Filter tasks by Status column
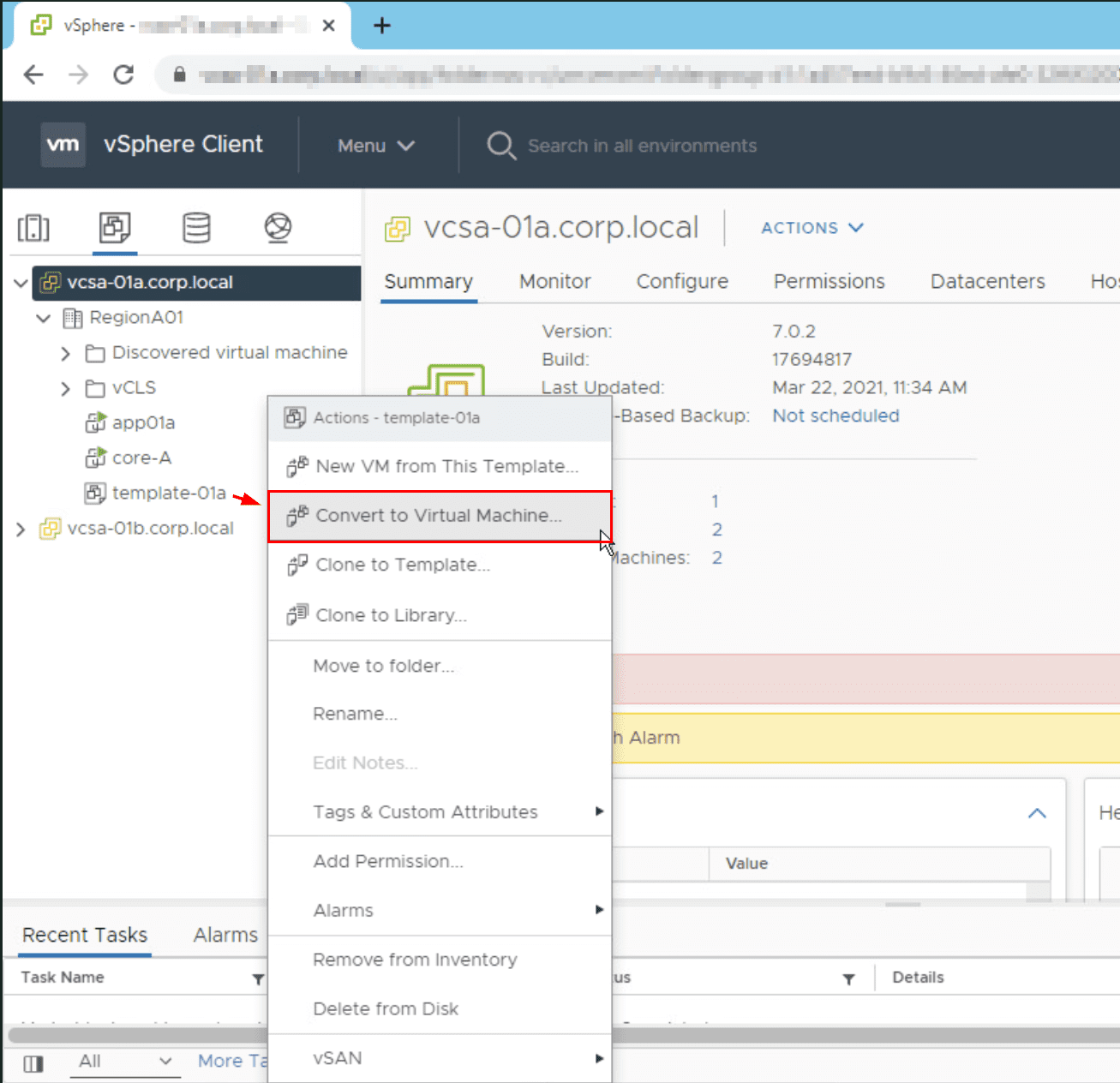This screenshot has width=1120, height=1083. click(x=848, y=978)
